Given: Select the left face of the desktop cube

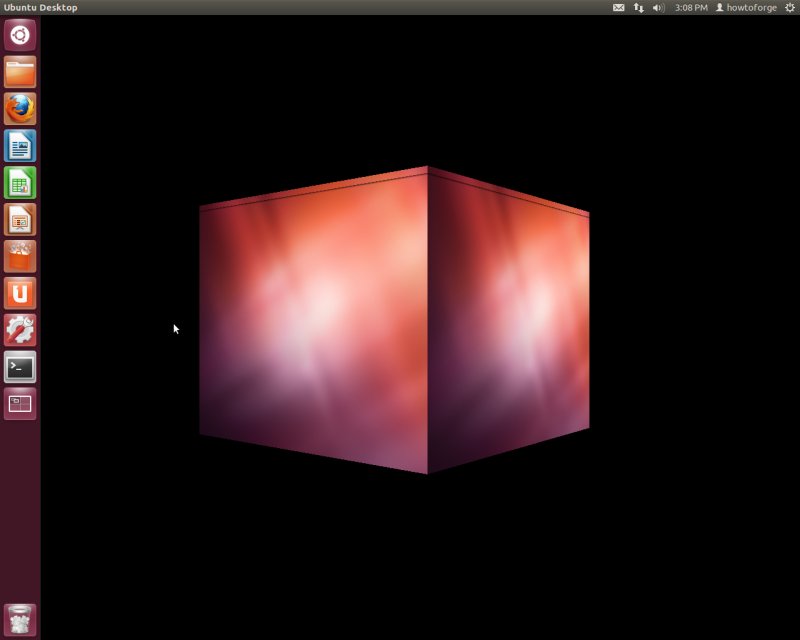Looking at the screenshot, I should click(313, 320).
